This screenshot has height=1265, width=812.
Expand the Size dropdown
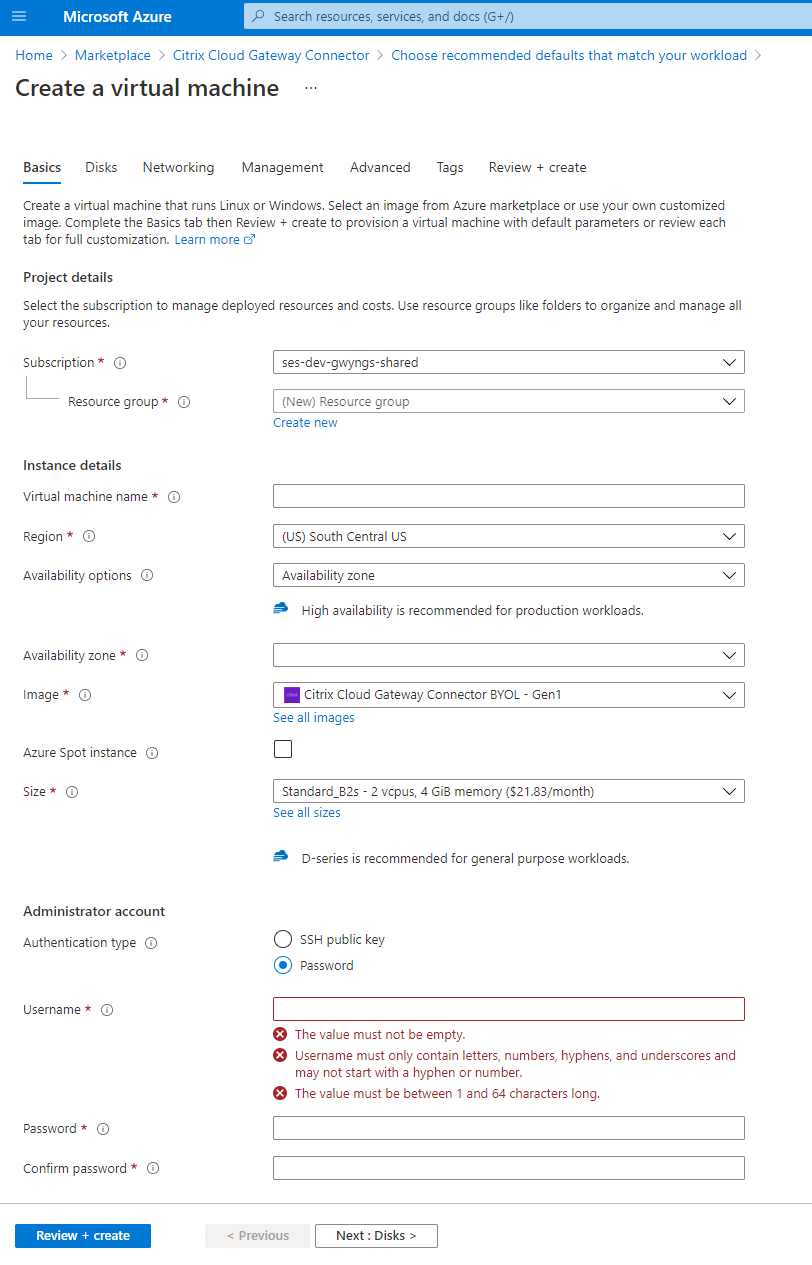click(508, 791)
